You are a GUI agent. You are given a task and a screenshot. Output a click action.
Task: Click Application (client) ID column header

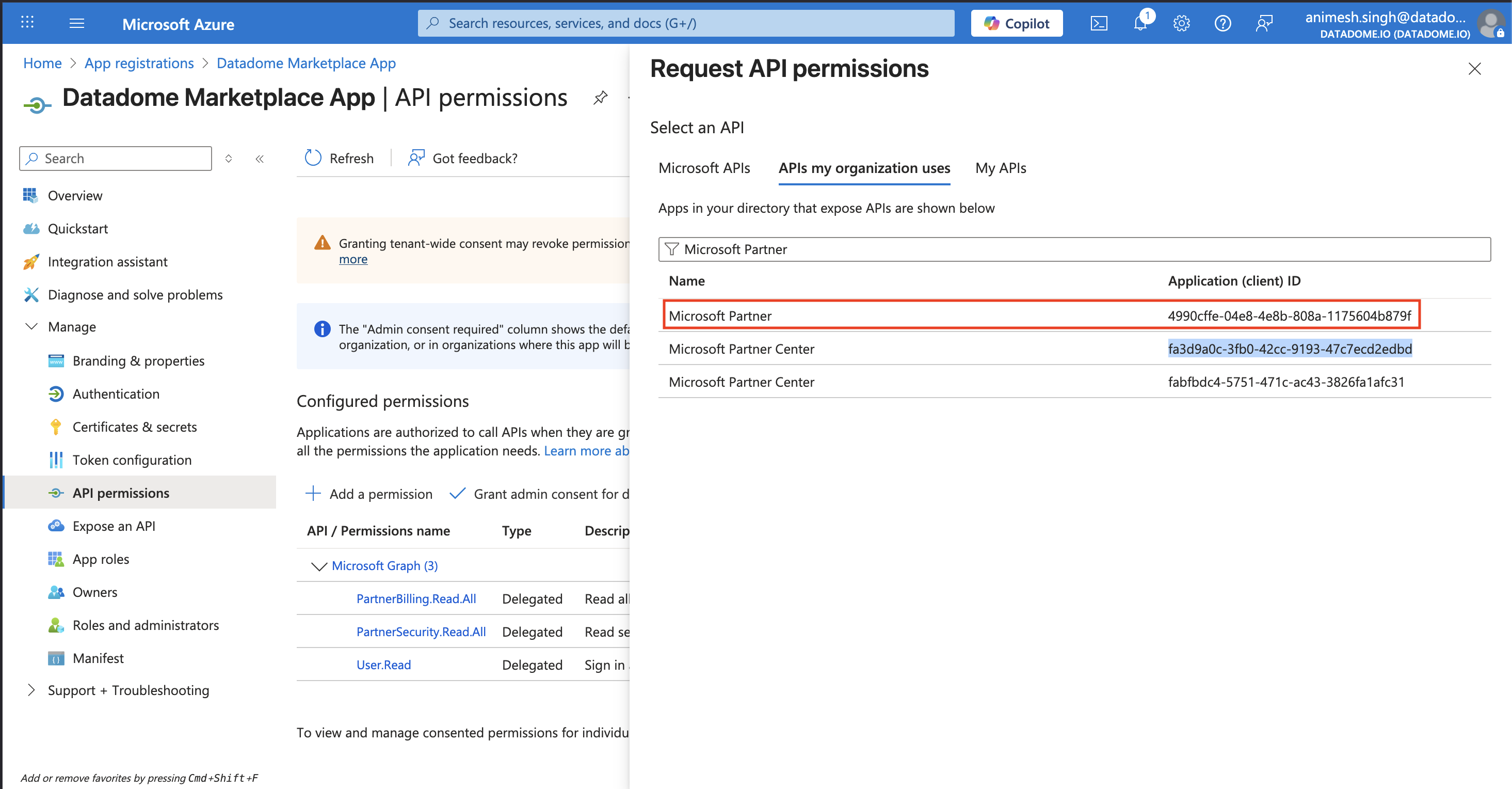click(x=1234, y=281)
